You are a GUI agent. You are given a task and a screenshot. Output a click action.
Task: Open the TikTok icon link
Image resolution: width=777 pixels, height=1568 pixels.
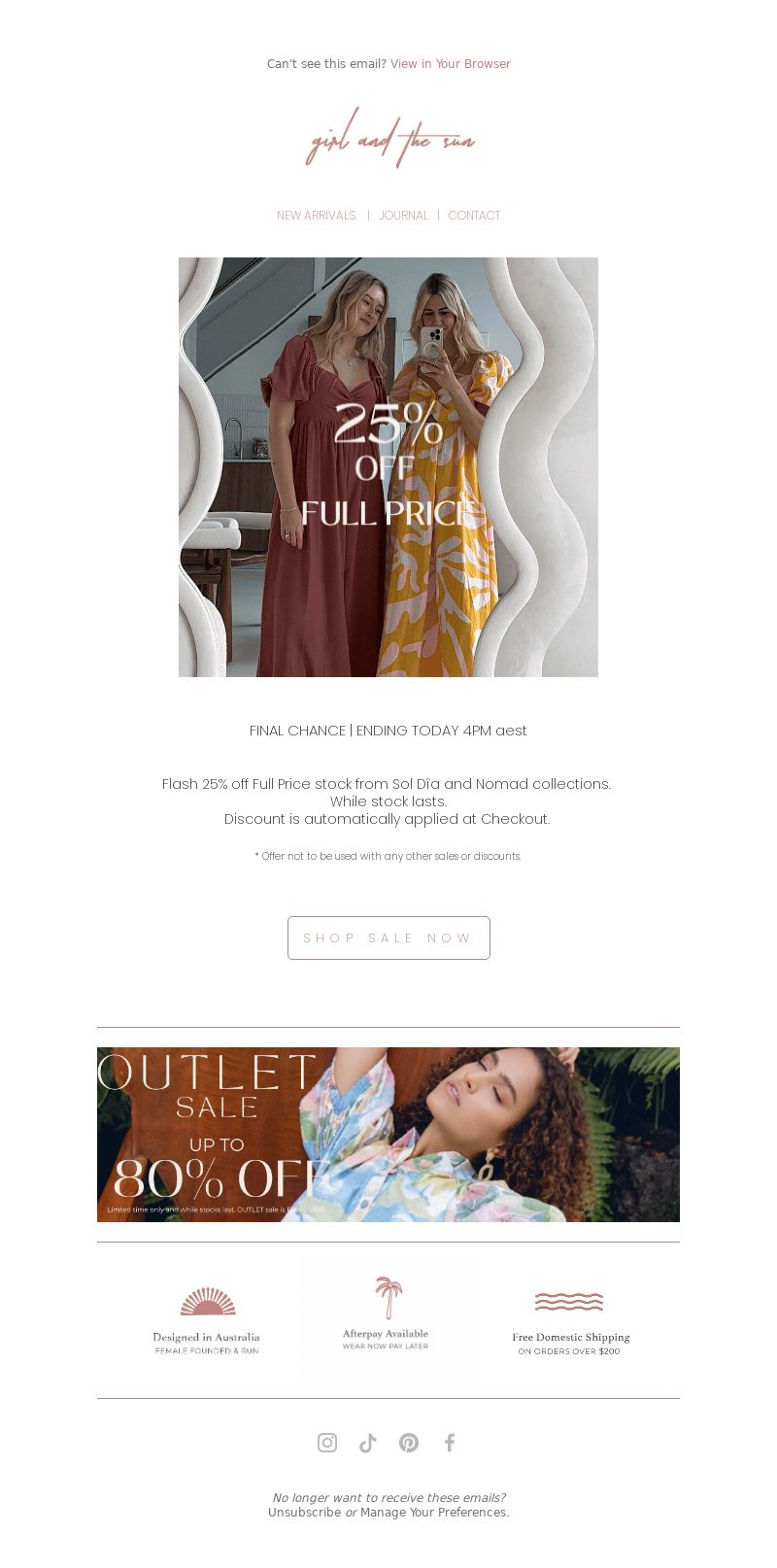pyautogui.click(x=368, y=1443)
